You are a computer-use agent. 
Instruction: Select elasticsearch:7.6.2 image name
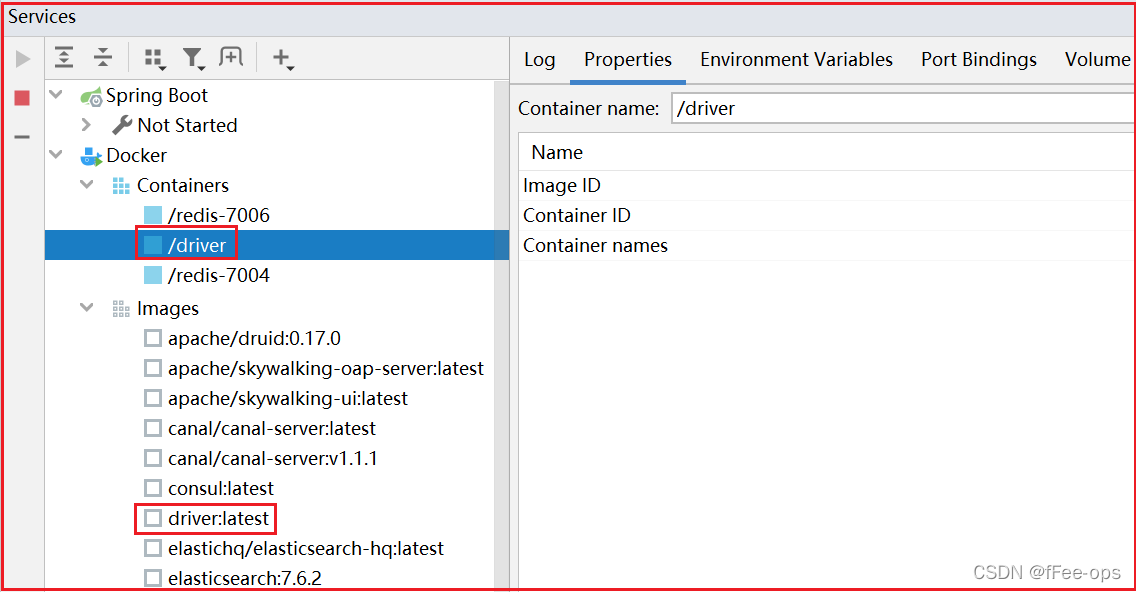click(245, 578)
